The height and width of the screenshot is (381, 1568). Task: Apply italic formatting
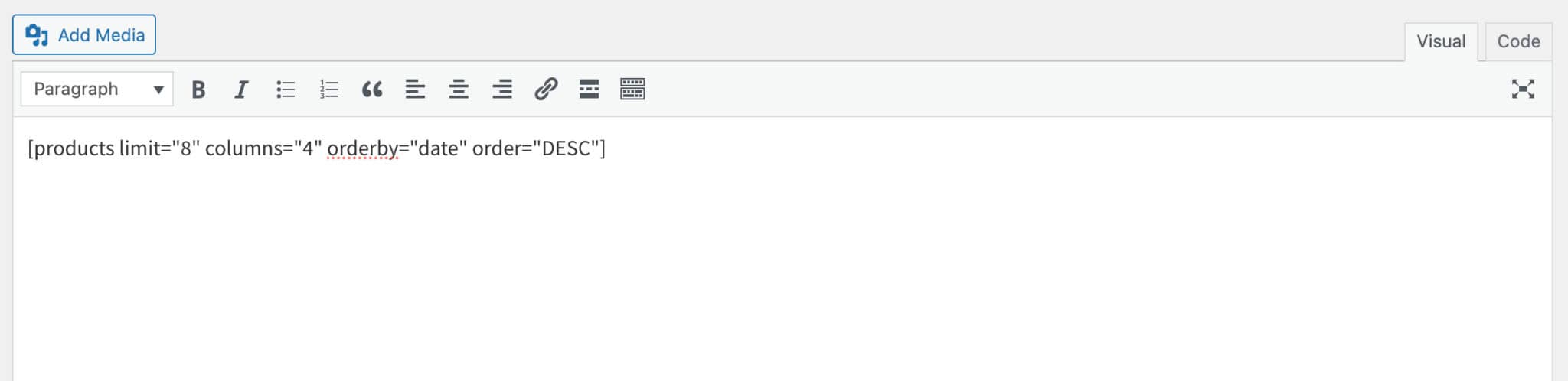[x=241, y=90]
